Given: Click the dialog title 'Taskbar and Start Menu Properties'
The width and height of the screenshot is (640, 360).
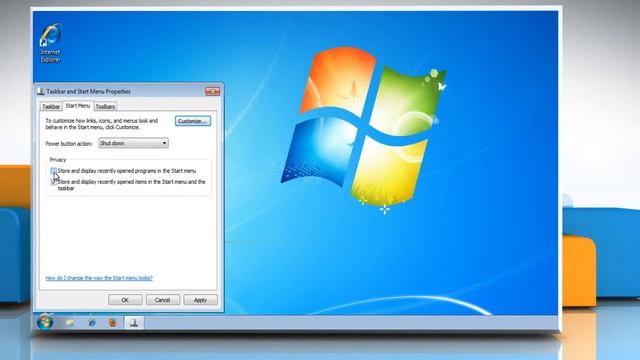Looking at the screenshot, I should [89, 91].
